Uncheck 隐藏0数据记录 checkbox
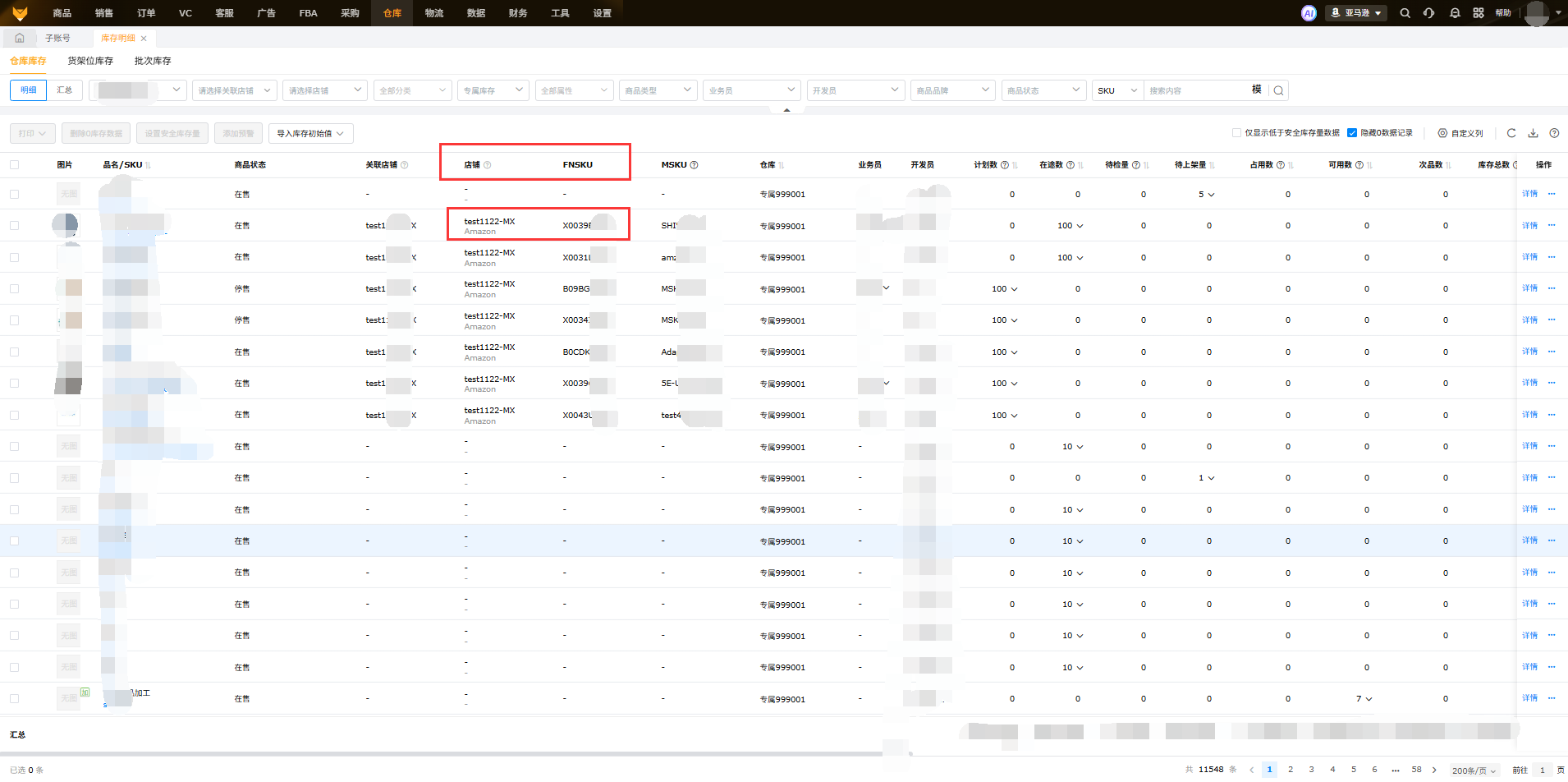 (x=1352, y=133)
